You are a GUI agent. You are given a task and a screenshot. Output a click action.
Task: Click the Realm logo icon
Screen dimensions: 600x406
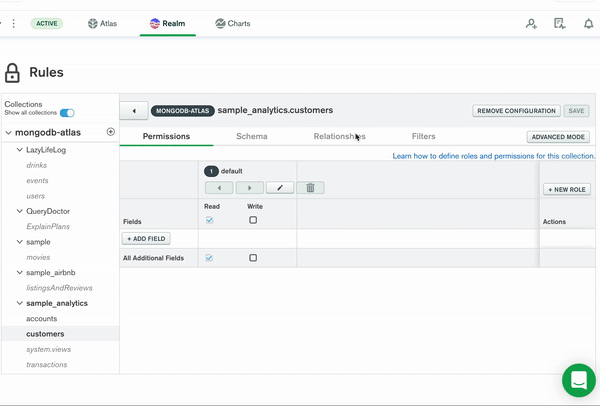pyautogui.click(x=155, y=23)
